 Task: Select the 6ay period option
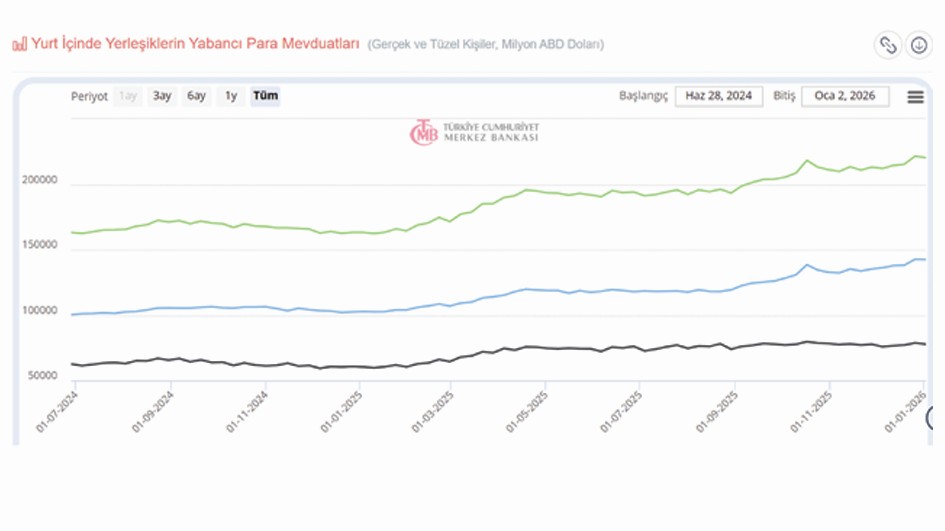point(196,97)
